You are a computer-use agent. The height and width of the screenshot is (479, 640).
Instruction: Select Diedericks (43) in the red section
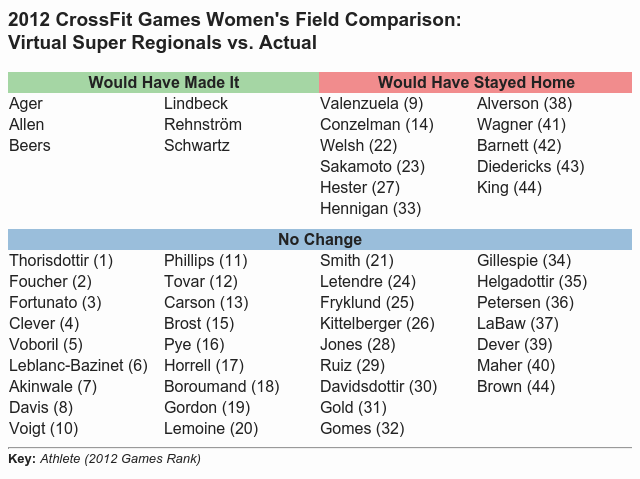tap(530, 167)
